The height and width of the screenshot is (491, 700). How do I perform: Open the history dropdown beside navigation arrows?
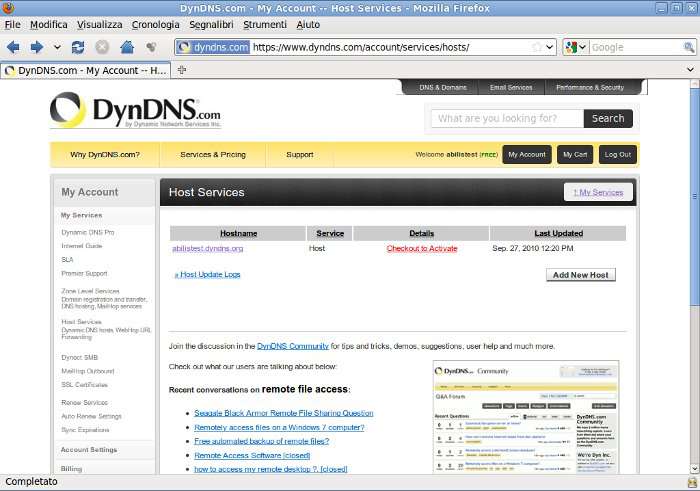click(55, 47)
